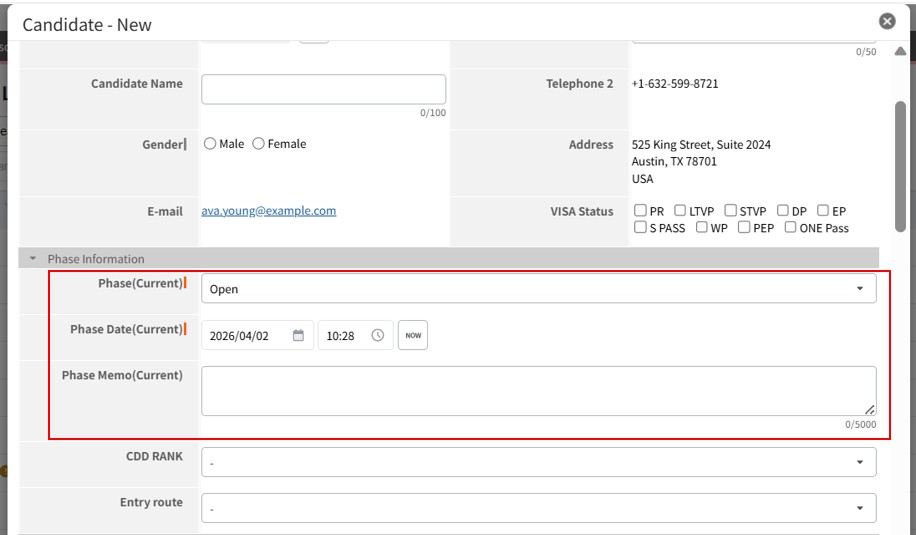916x535 pixels.
Task: Select the Female gender option
Action: [x=259, y=144]
